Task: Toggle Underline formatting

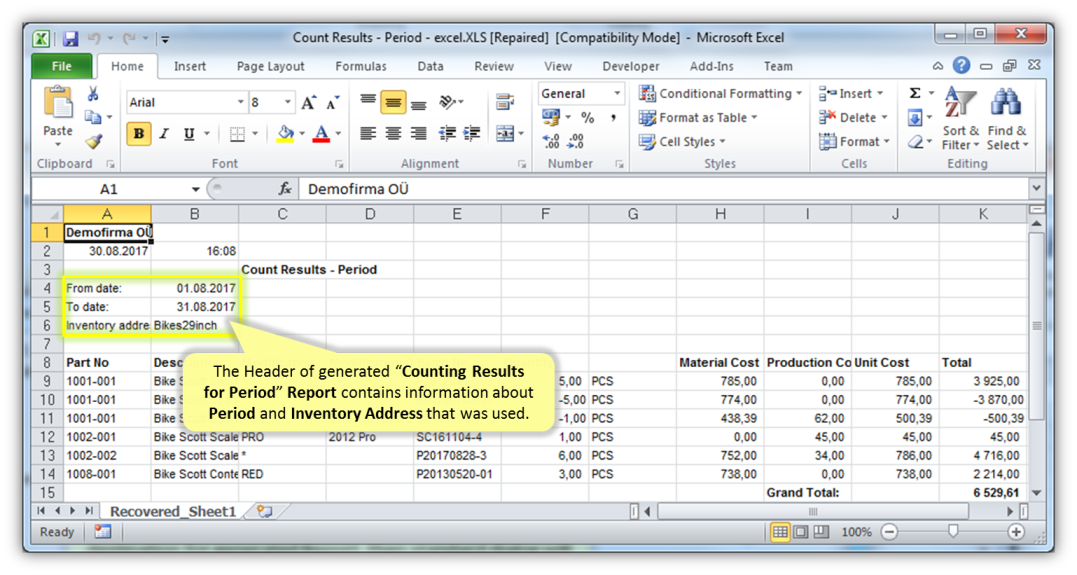Action: tap(189, 134)
